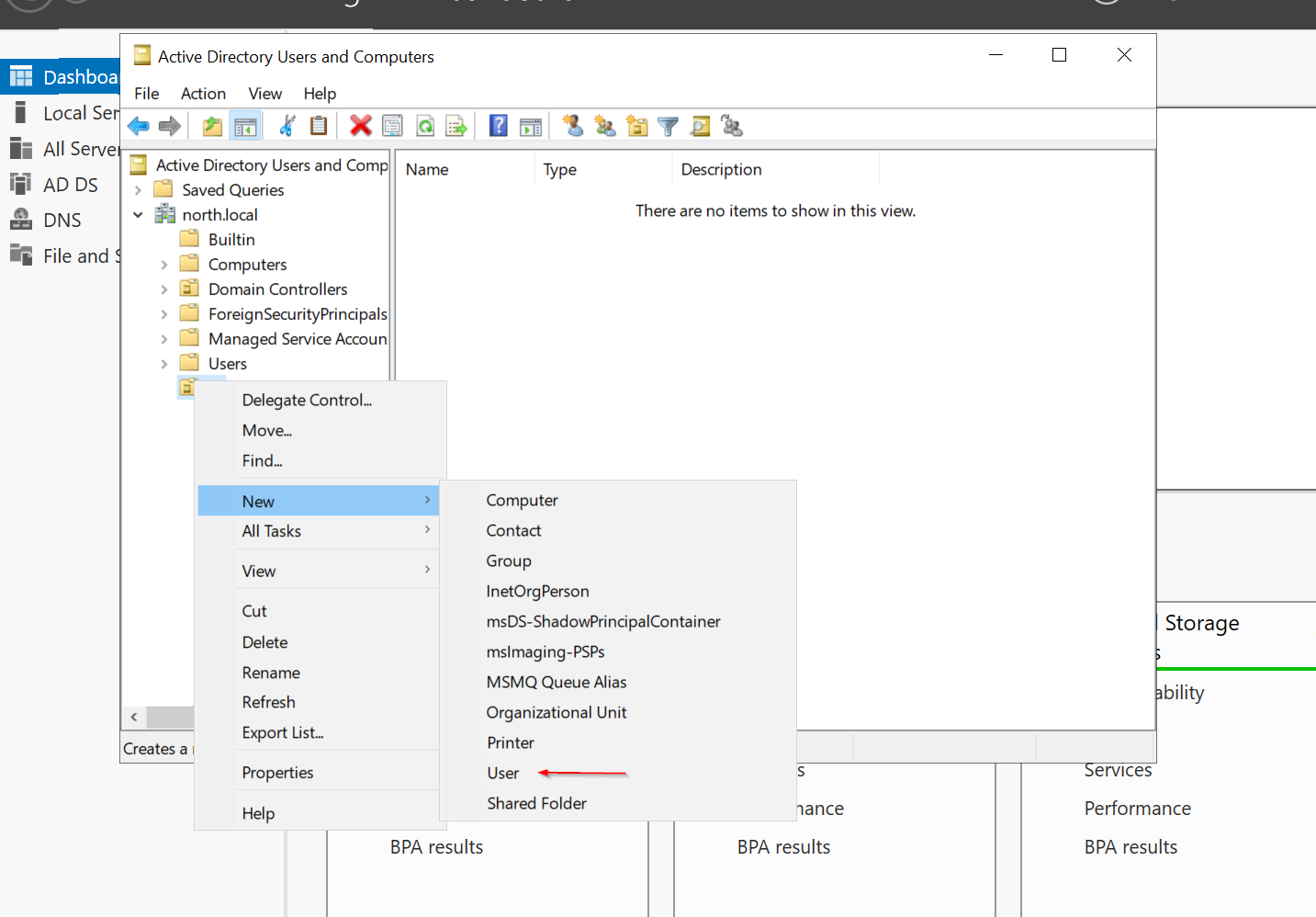Click the Back arrow toolbar icon
This screenshot has height=917, width=1316.
pos(139,126)
